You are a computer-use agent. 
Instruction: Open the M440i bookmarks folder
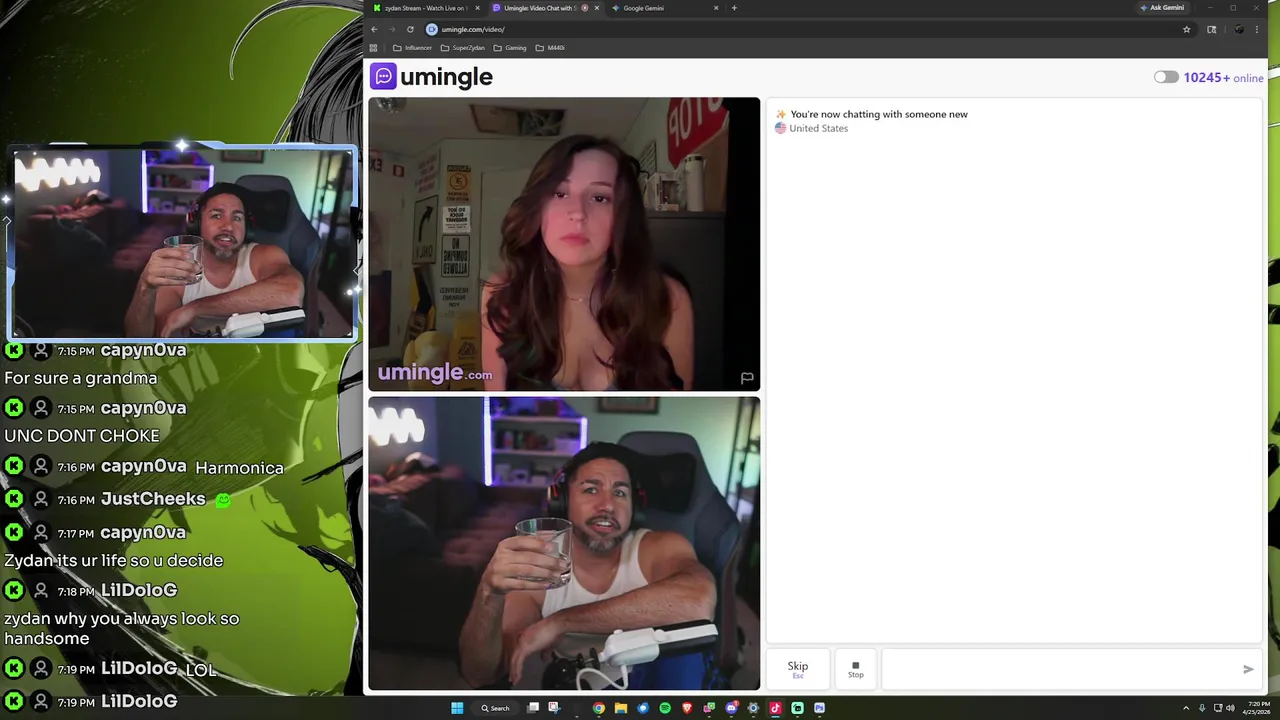(x=550, y=48)
